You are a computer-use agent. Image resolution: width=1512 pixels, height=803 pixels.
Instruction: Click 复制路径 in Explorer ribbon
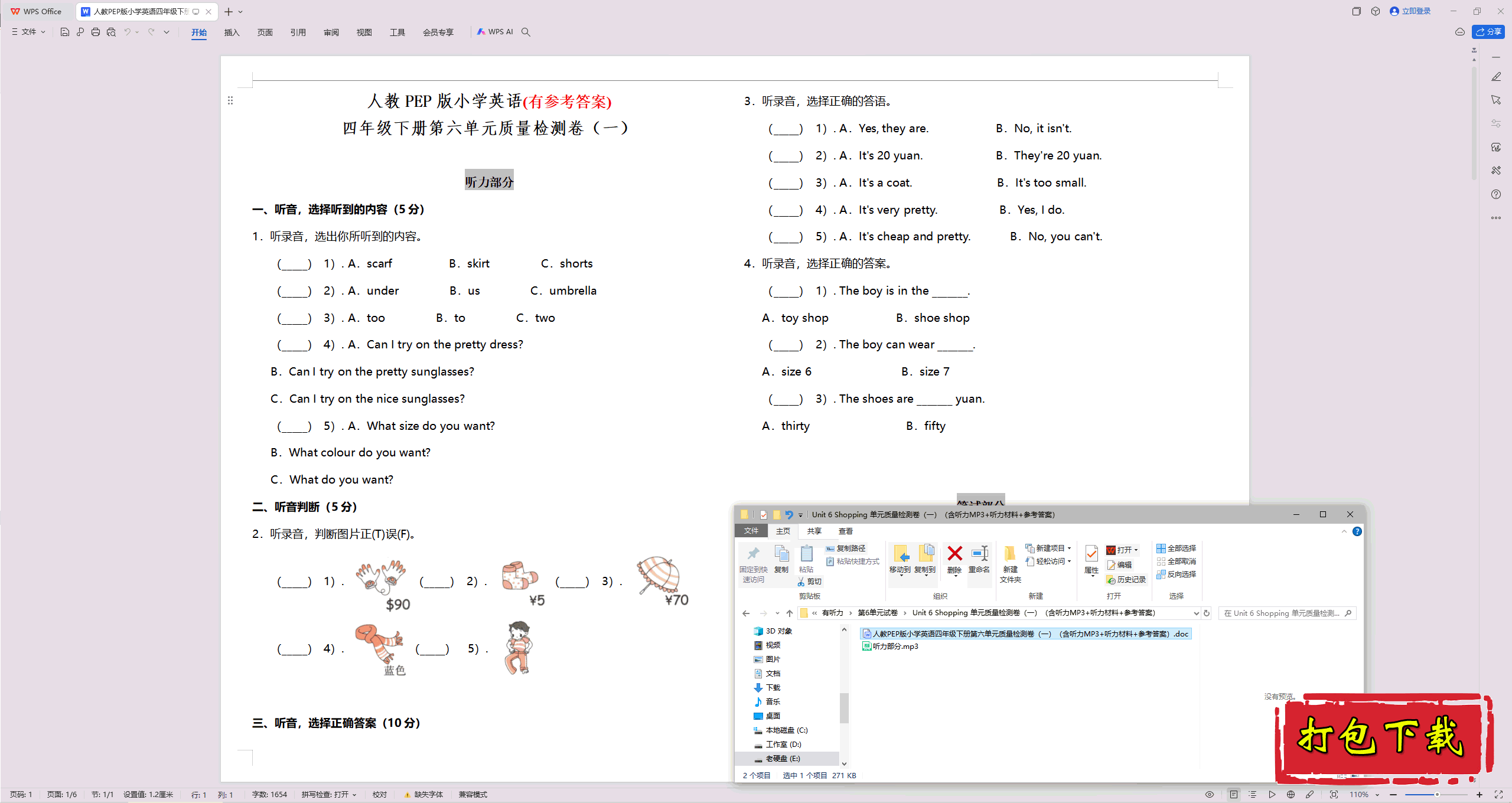(846, 549)
